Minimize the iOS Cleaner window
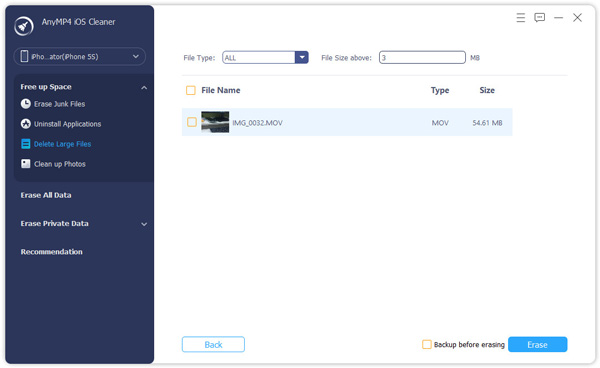Viewport: 600px width, 368px height. 558,18
